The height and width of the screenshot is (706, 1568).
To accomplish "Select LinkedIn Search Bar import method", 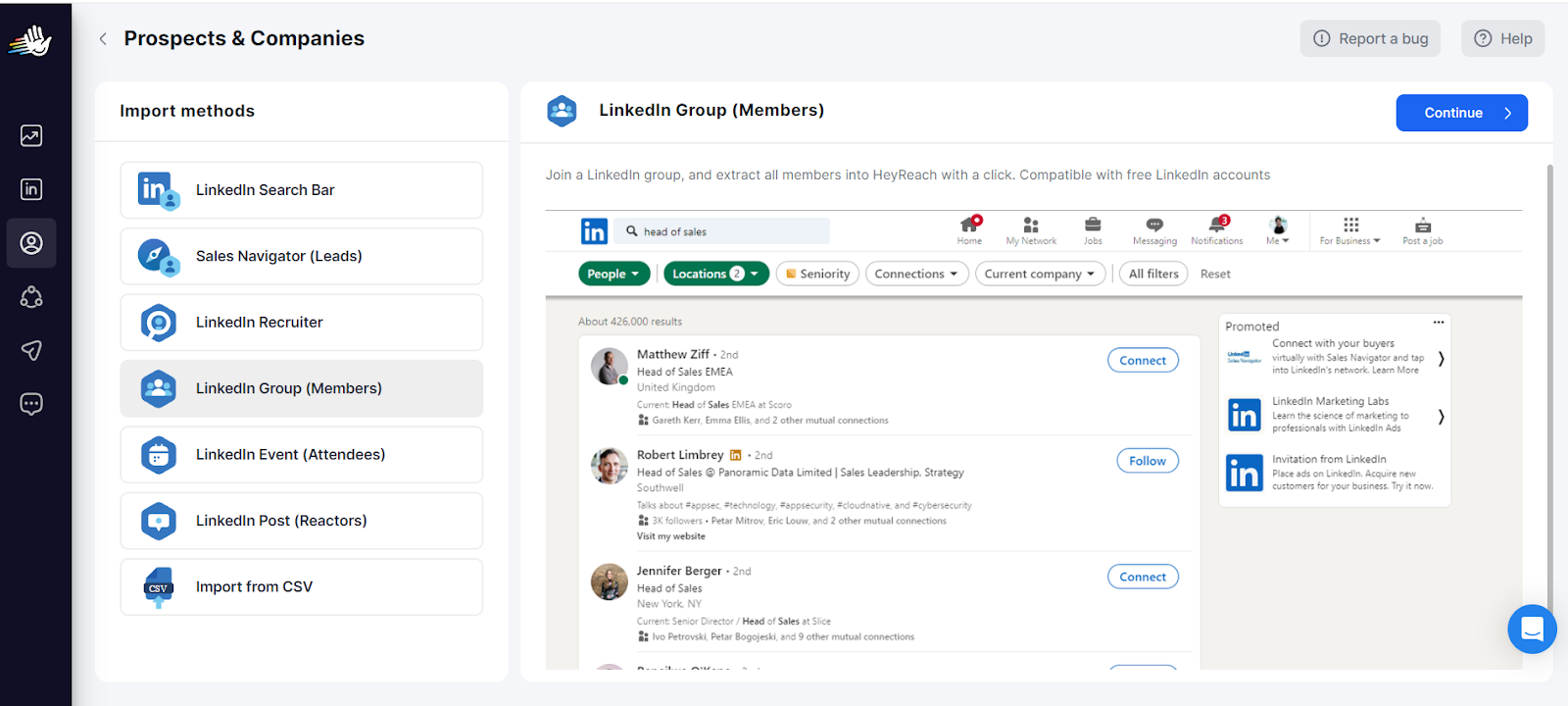I will tap(302, 190).
